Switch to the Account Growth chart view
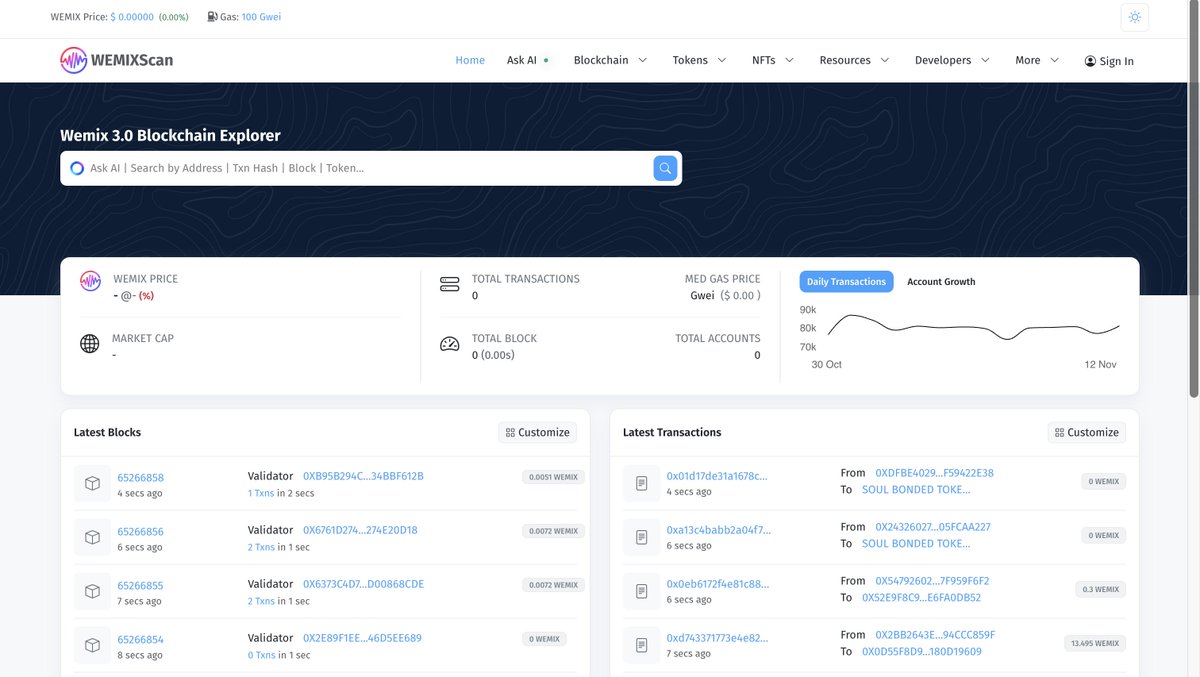1200x677 pixels. tap(940, 281)
